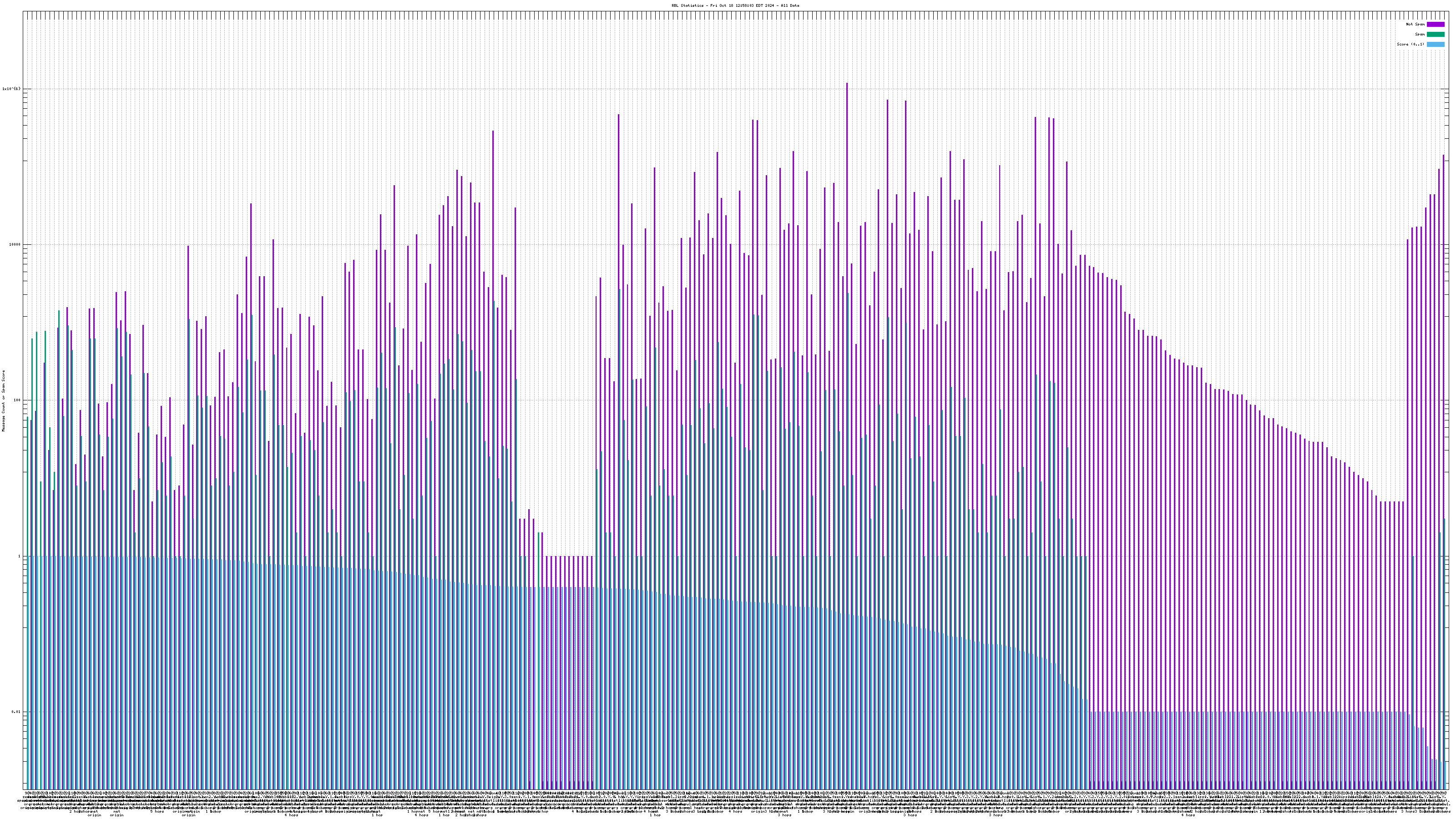Click the 0.01 y-axis tick label
The width and height of the screenshot is (1456, 819).
16,712
